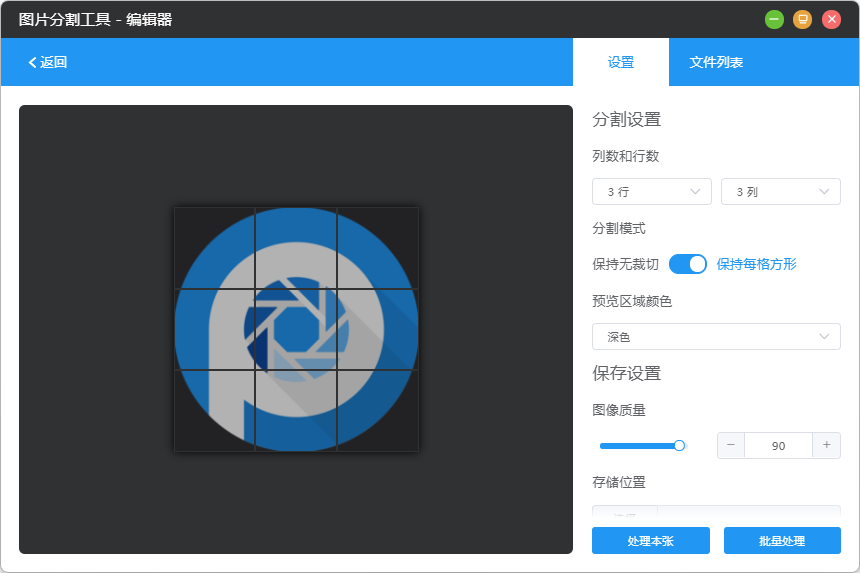Expand the 深色 preview color dropdown
This screenshot has height=573, width=860.
pyautogui.click(x=716, y=337)
